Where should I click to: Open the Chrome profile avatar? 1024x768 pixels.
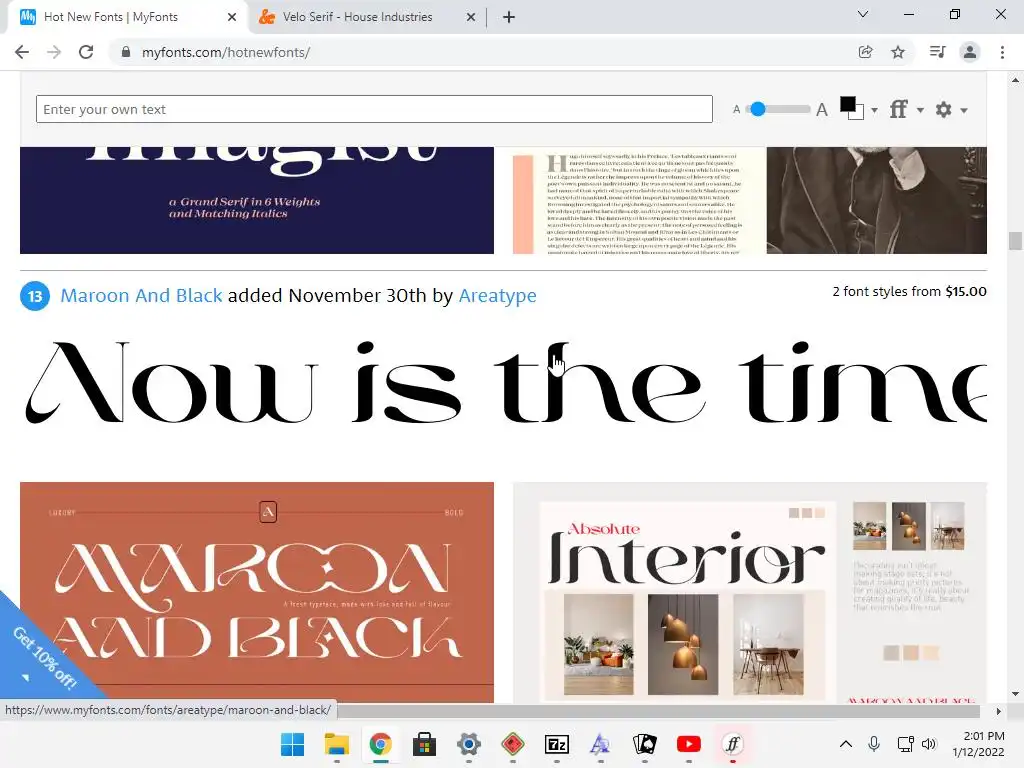[970, 52]
